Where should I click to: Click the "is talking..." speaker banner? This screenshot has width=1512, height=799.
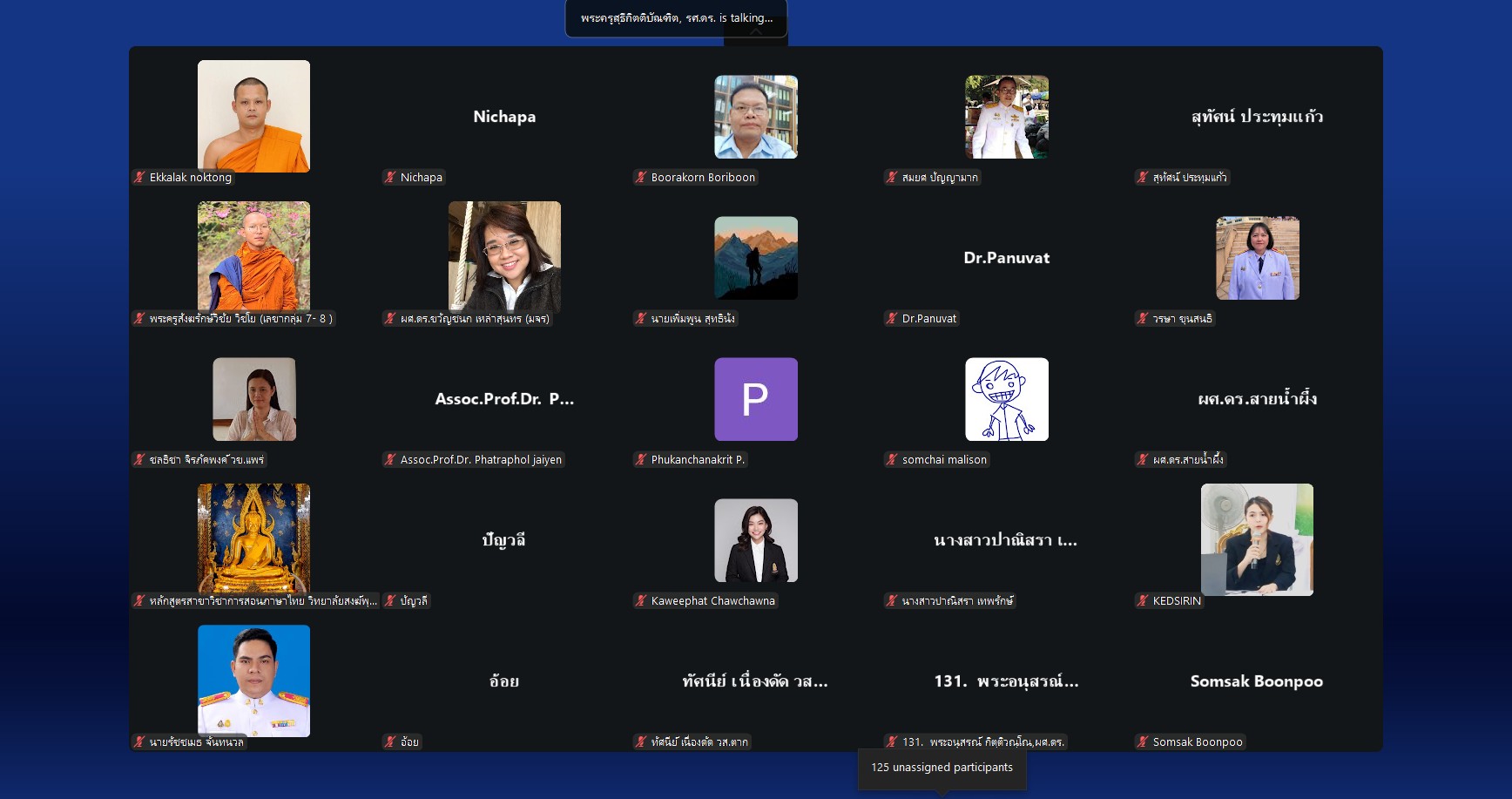676,17
